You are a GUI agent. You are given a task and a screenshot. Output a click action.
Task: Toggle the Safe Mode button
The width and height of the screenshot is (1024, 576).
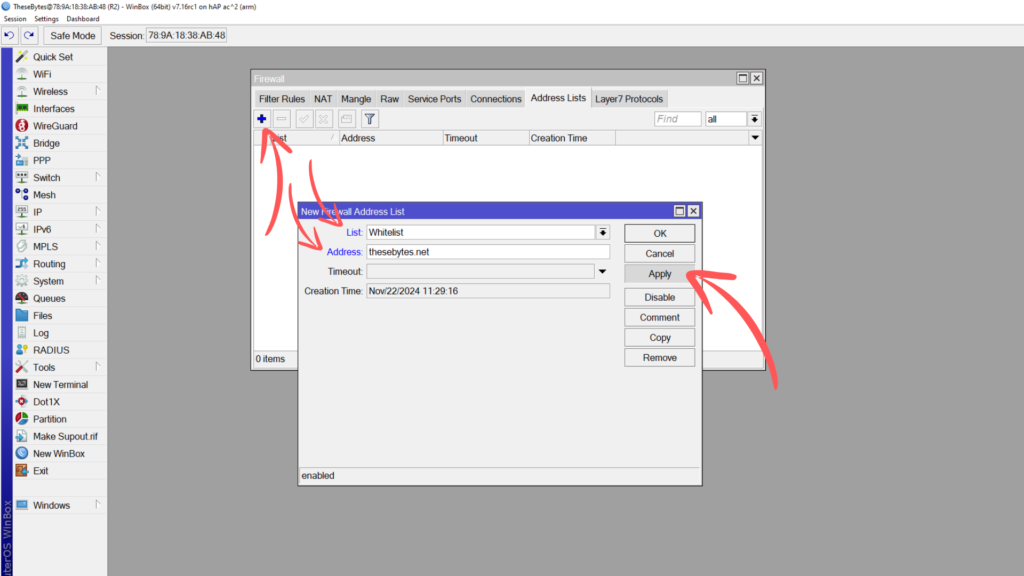(72, 35)
